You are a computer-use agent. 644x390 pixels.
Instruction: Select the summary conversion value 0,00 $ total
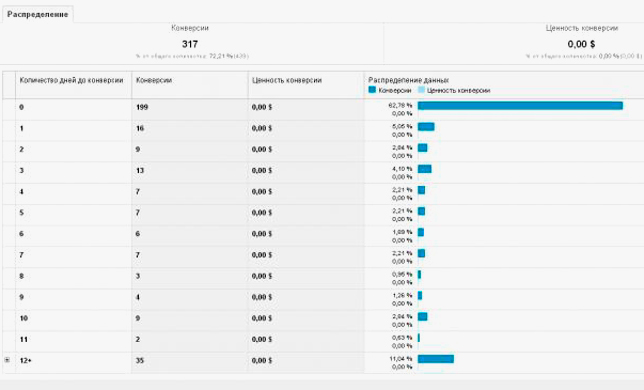(581, 44)
